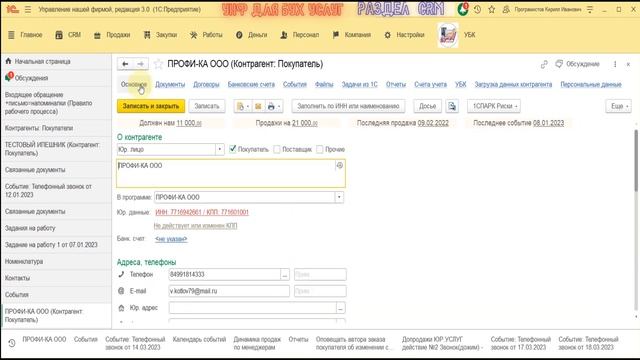
Task: Switch to the События tab
Action: 295,84
